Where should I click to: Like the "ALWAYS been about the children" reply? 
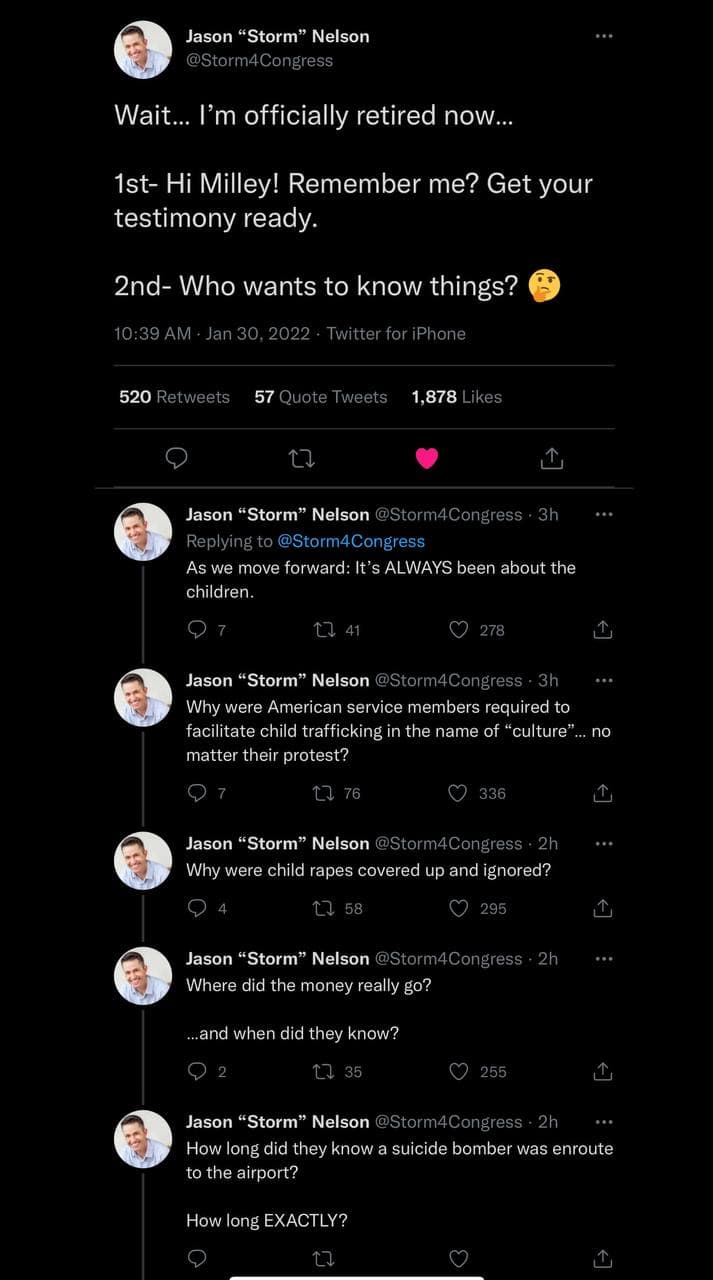(x=459, y=630)
